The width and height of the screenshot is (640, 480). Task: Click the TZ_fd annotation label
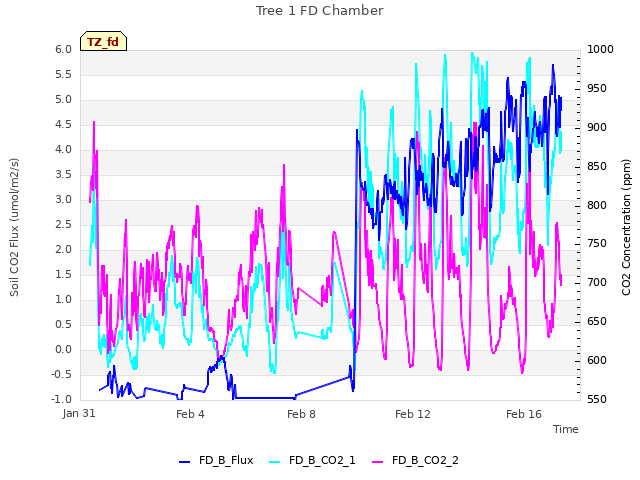coord(103,42)
